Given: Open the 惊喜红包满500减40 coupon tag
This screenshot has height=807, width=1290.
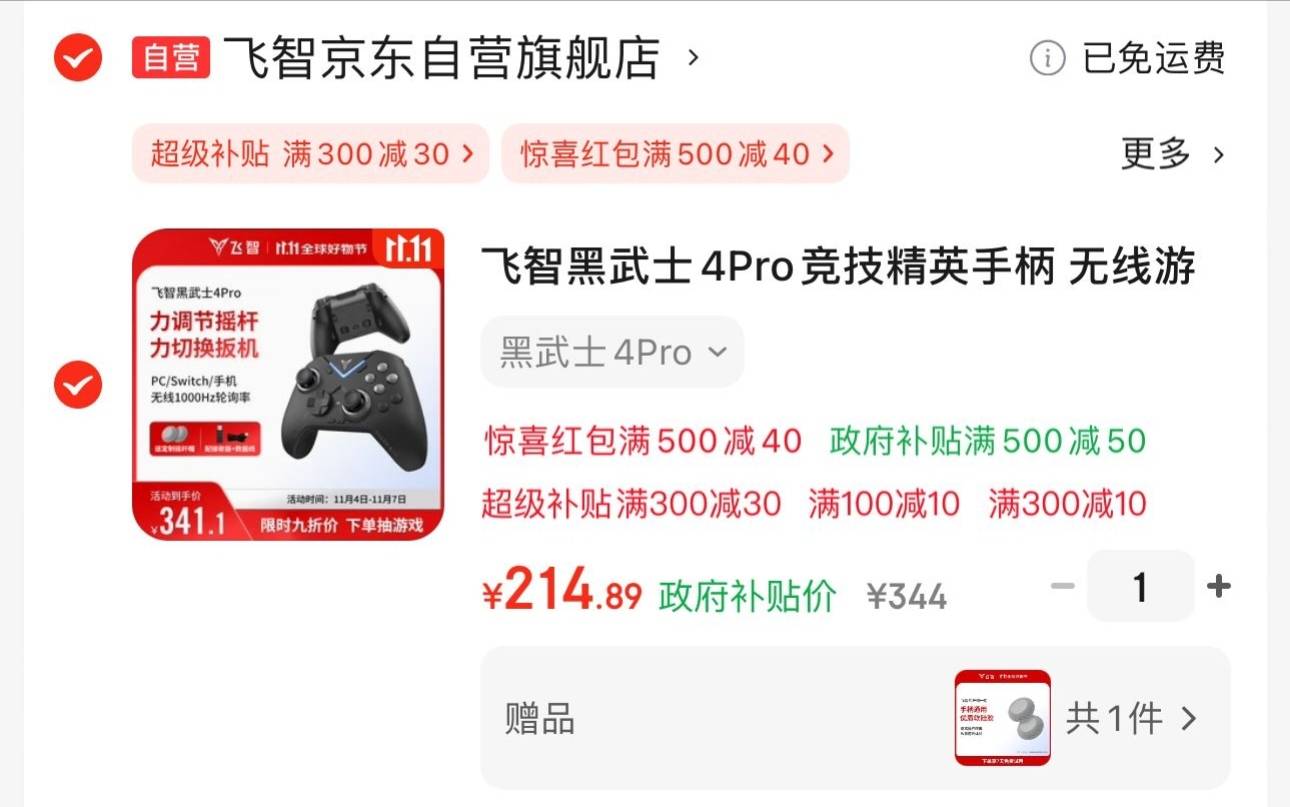Looking at the screenshot, I should [x=675, y=154].
